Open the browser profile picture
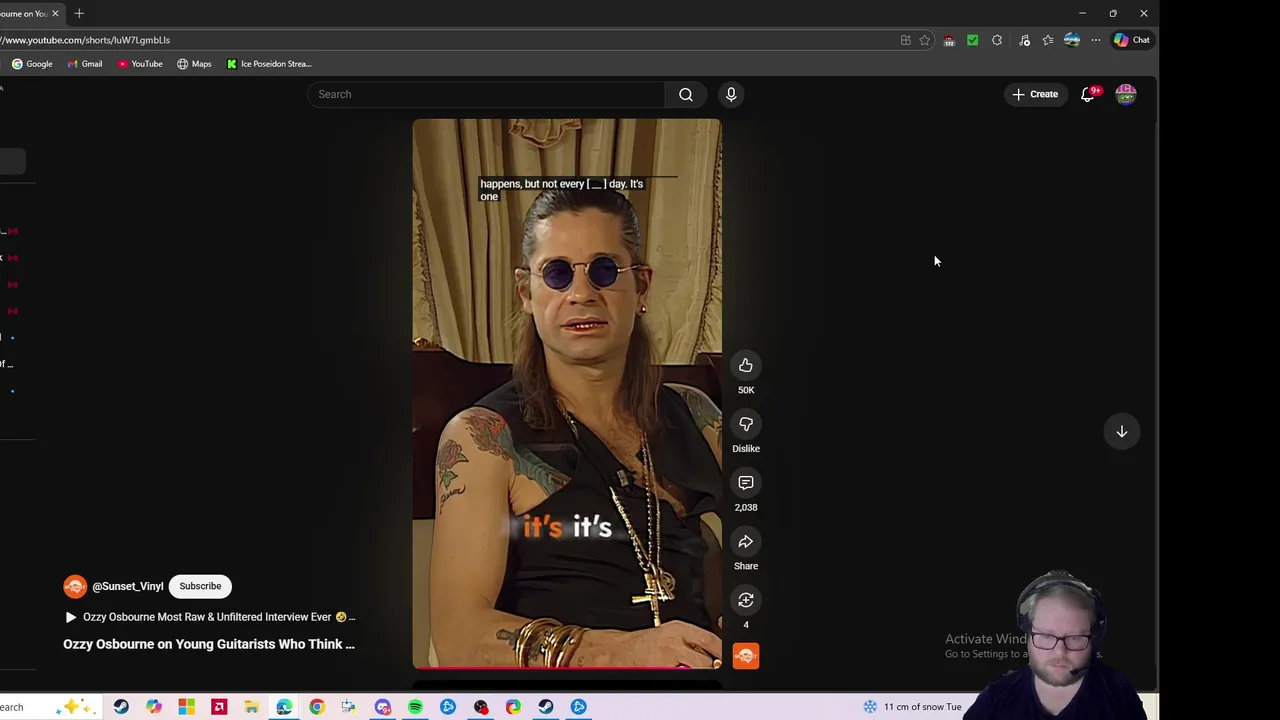Image resolution: width=1280 pixels, height=720 pixels. coord(1072,40)
